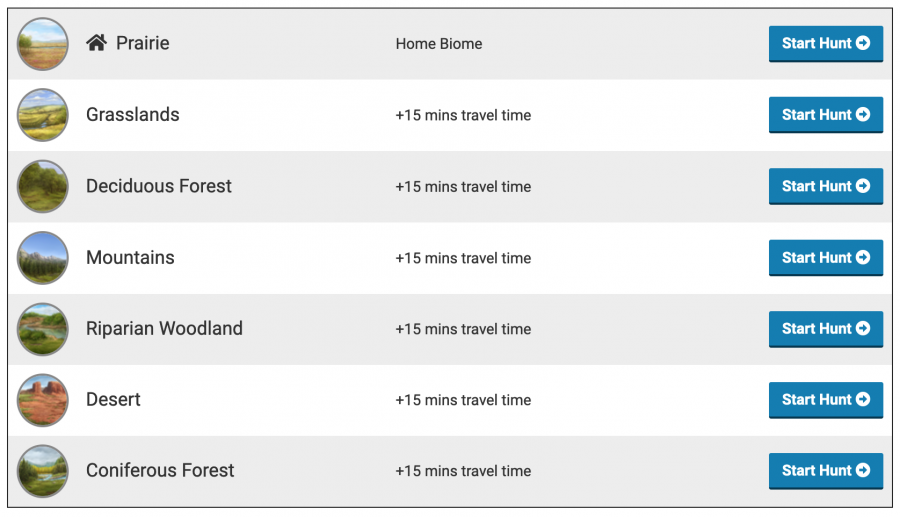Image resolution: width=900 pixels, height=517 pixels.
Task: Click the Prairie biome thumbnail image
Action: [x=43, y=44]
